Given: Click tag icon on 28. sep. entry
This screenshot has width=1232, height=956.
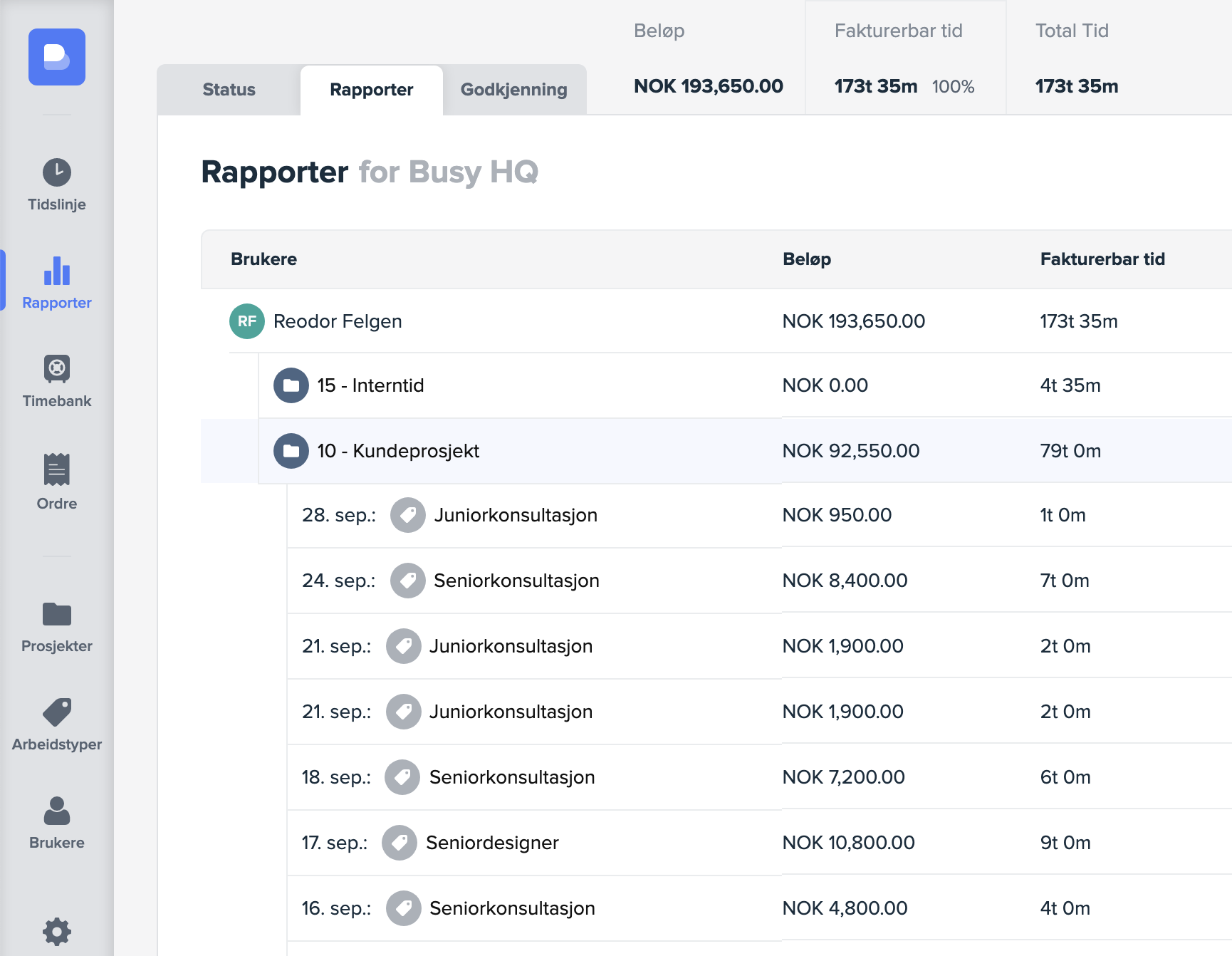Looking at the screenshot, I should (x=408, y=515).
